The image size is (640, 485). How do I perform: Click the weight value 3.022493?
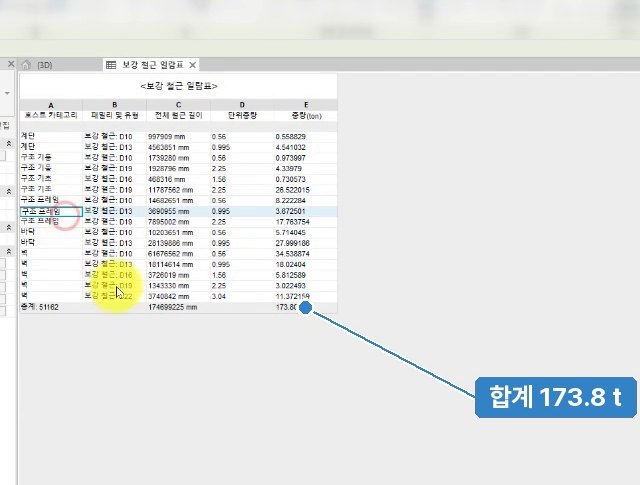[306, 285]
